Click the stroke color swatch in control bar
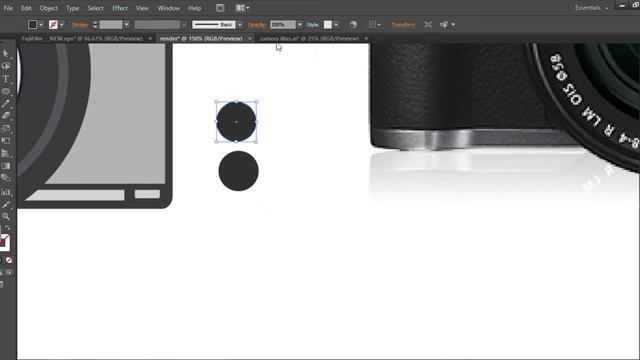Image resolution: width=640 pixels, height=360 pixels. click(53, 24)
